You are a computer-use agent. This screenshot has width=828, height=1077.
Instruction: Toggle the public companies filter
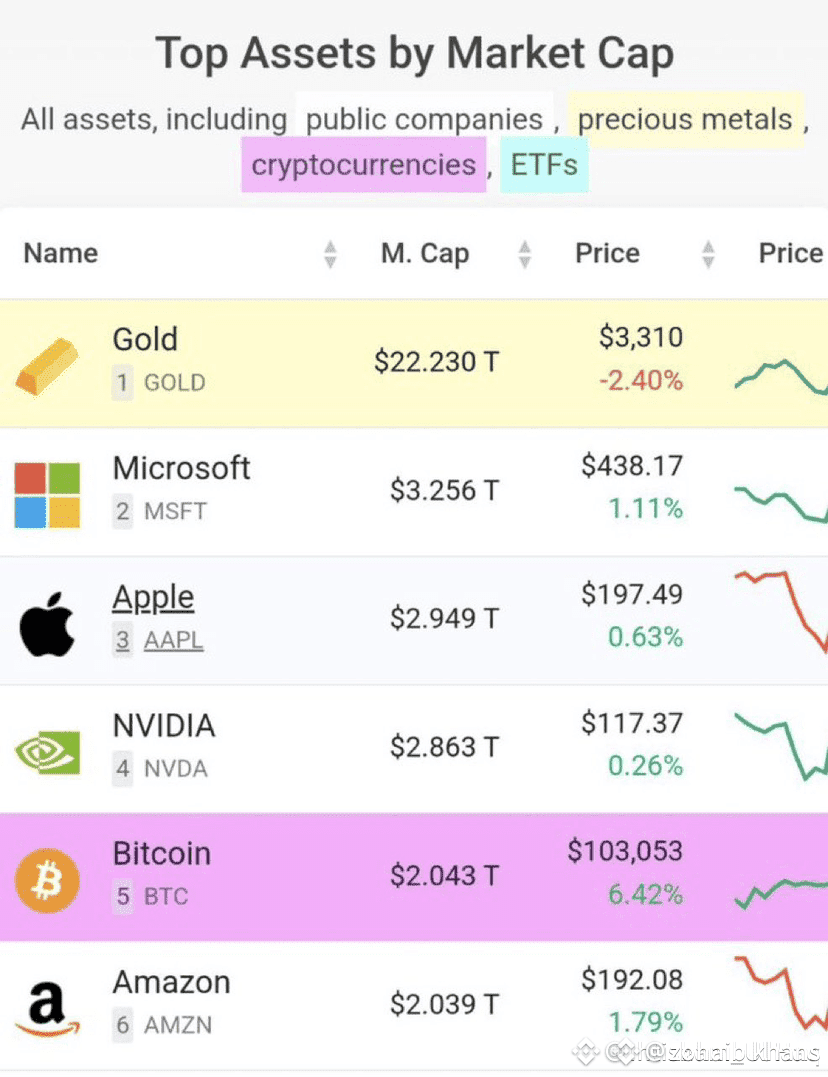425,120
